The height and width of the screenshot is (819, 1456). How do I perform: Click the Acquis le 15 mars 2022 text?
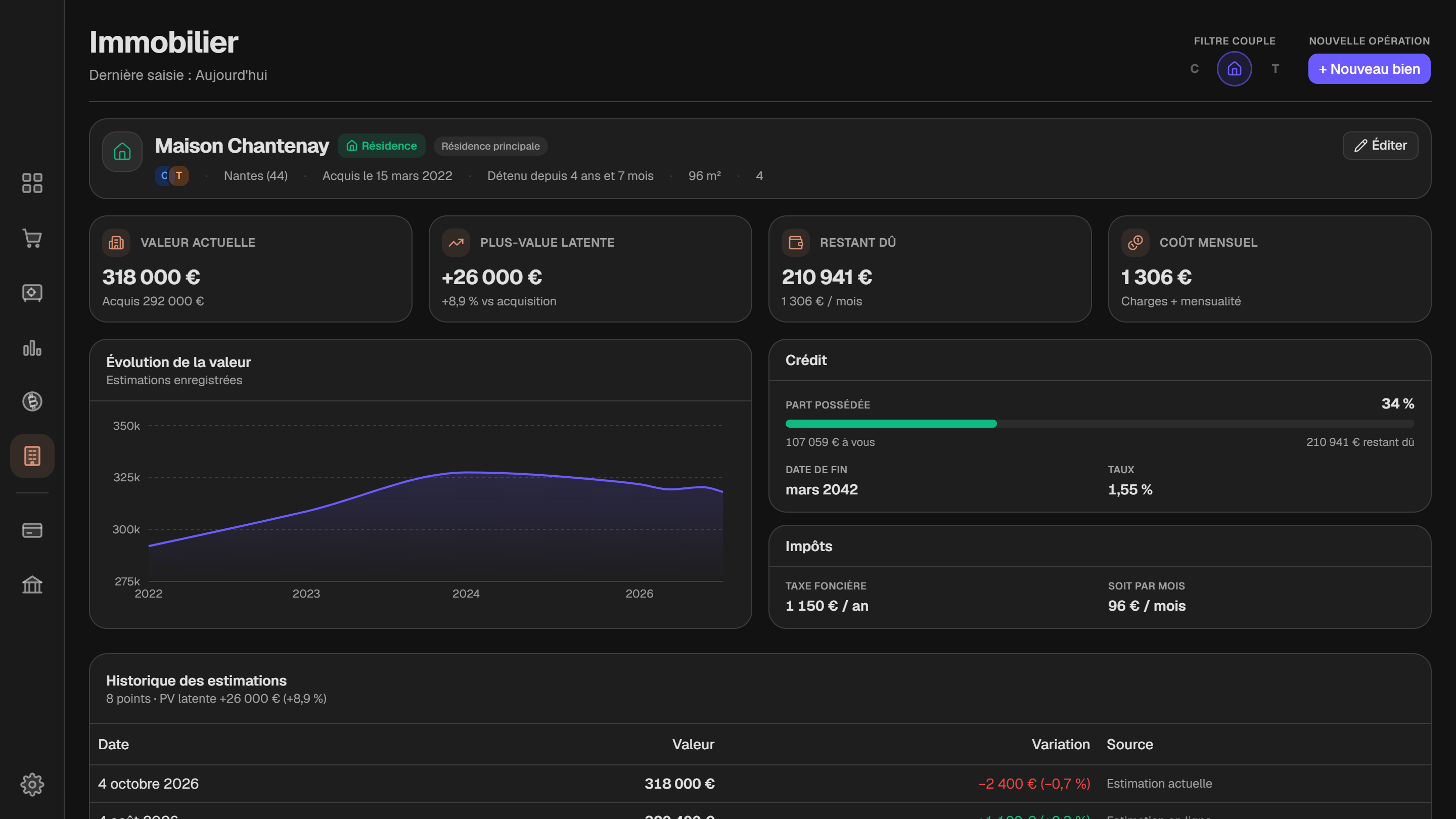pyautogui.click(x=387, y=176)
